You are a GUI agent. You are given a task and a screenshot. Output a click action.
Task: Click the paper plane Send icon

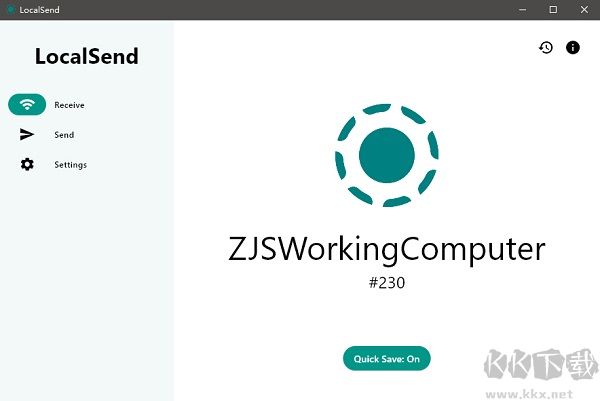[x=27, y=134]
